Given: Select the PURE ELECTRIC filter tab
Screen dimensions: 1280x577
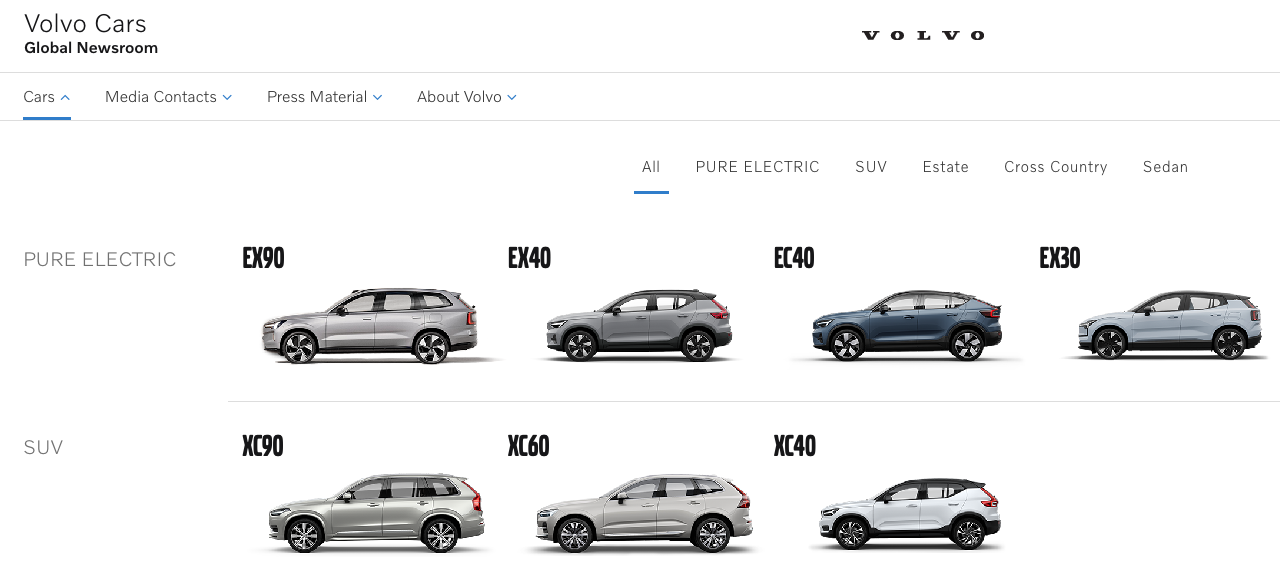Looking at the screenshot, I should pyautogui.click(x=758, y=167).
